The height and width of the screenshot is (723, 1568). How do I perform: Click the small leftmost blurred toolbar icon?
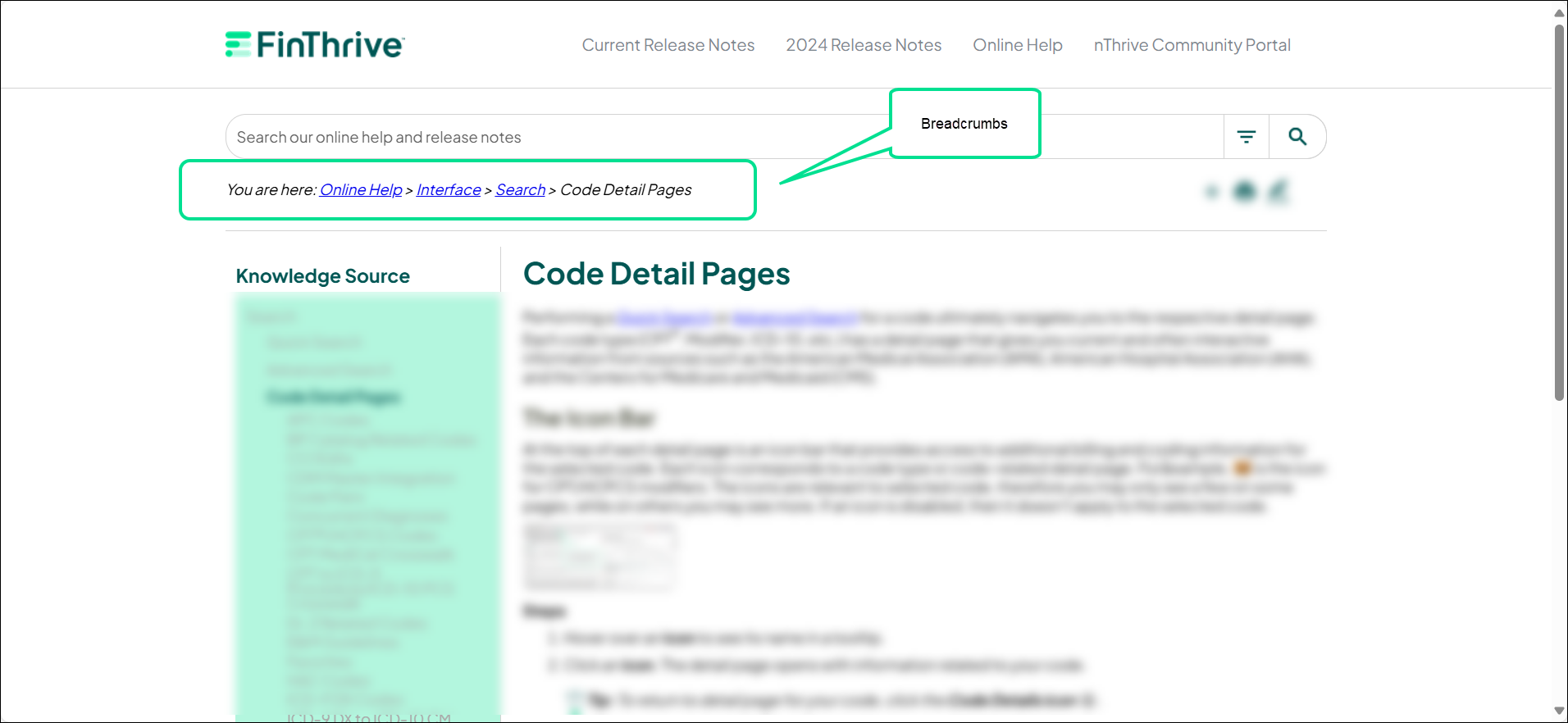1212,192
